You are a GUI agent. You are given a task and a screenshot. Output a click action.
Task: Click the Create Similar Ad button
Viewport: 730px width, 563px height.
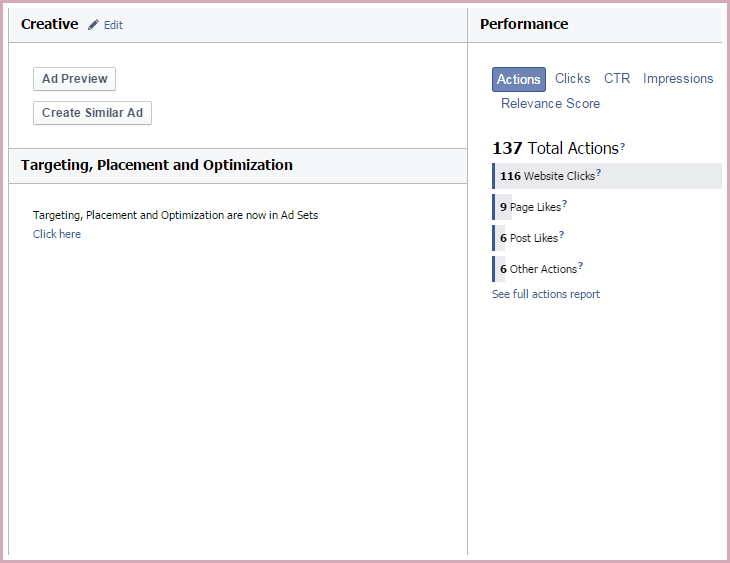tap(92, 113)
